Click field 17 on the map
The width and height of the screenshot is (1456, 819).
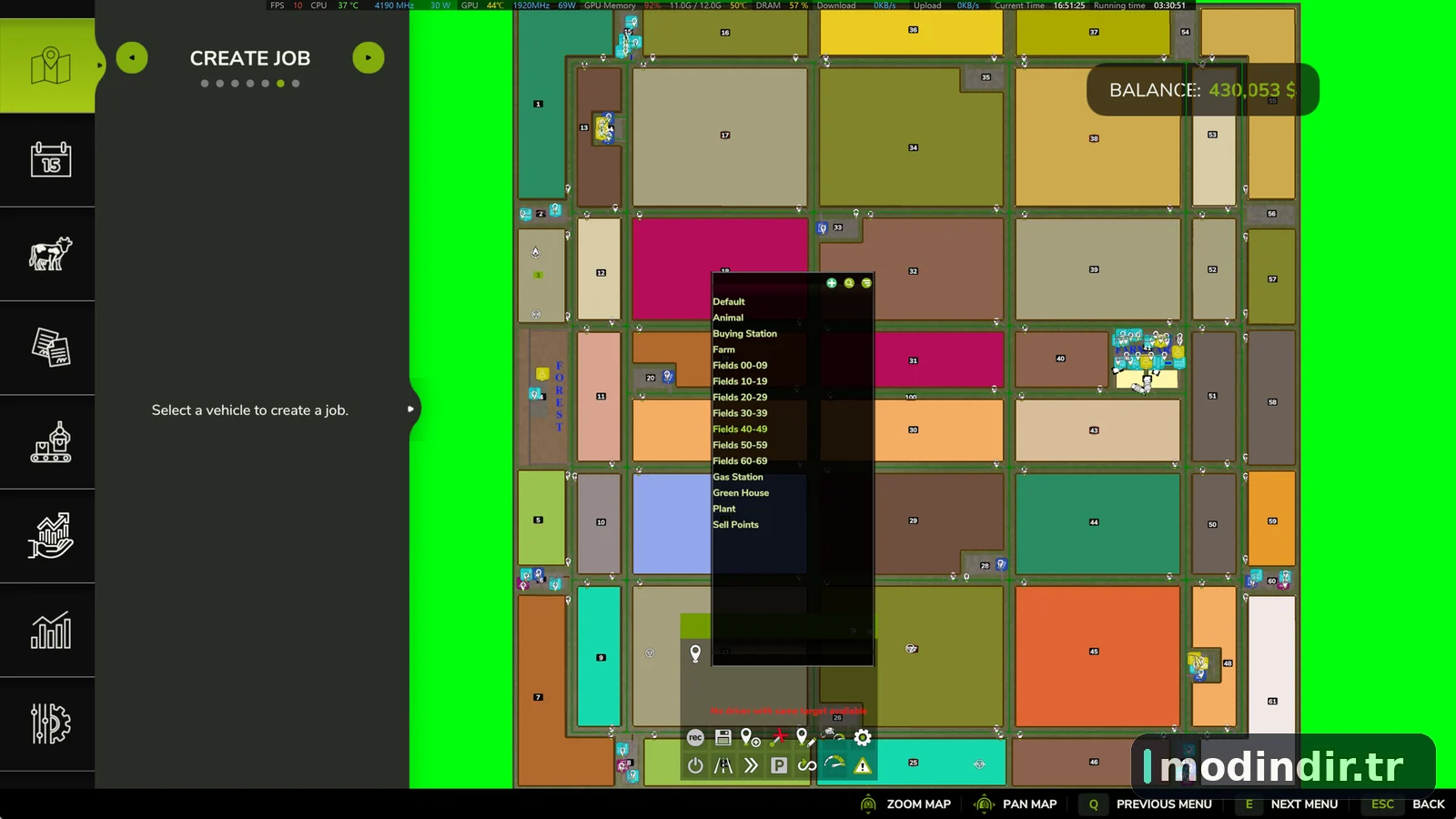720,137
